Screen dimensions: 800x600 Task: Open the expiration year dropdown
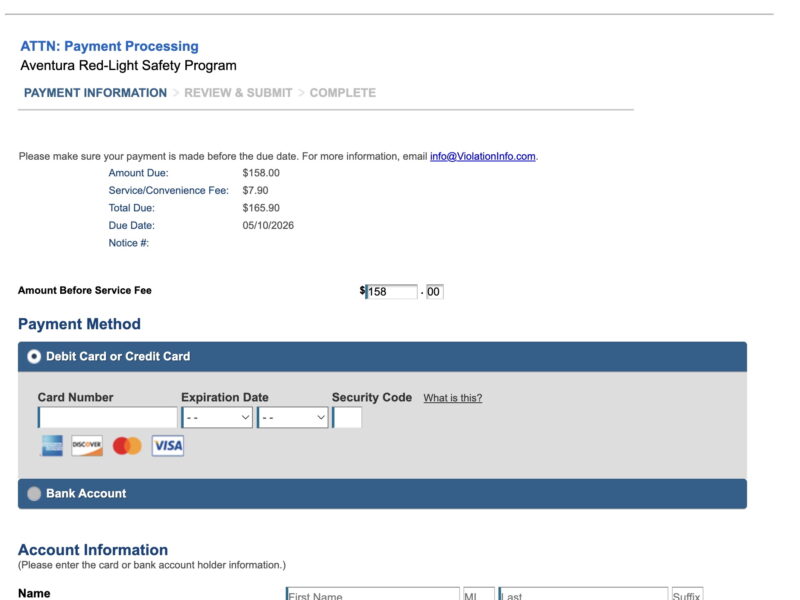pyautogui.click(x=293, y=417)
